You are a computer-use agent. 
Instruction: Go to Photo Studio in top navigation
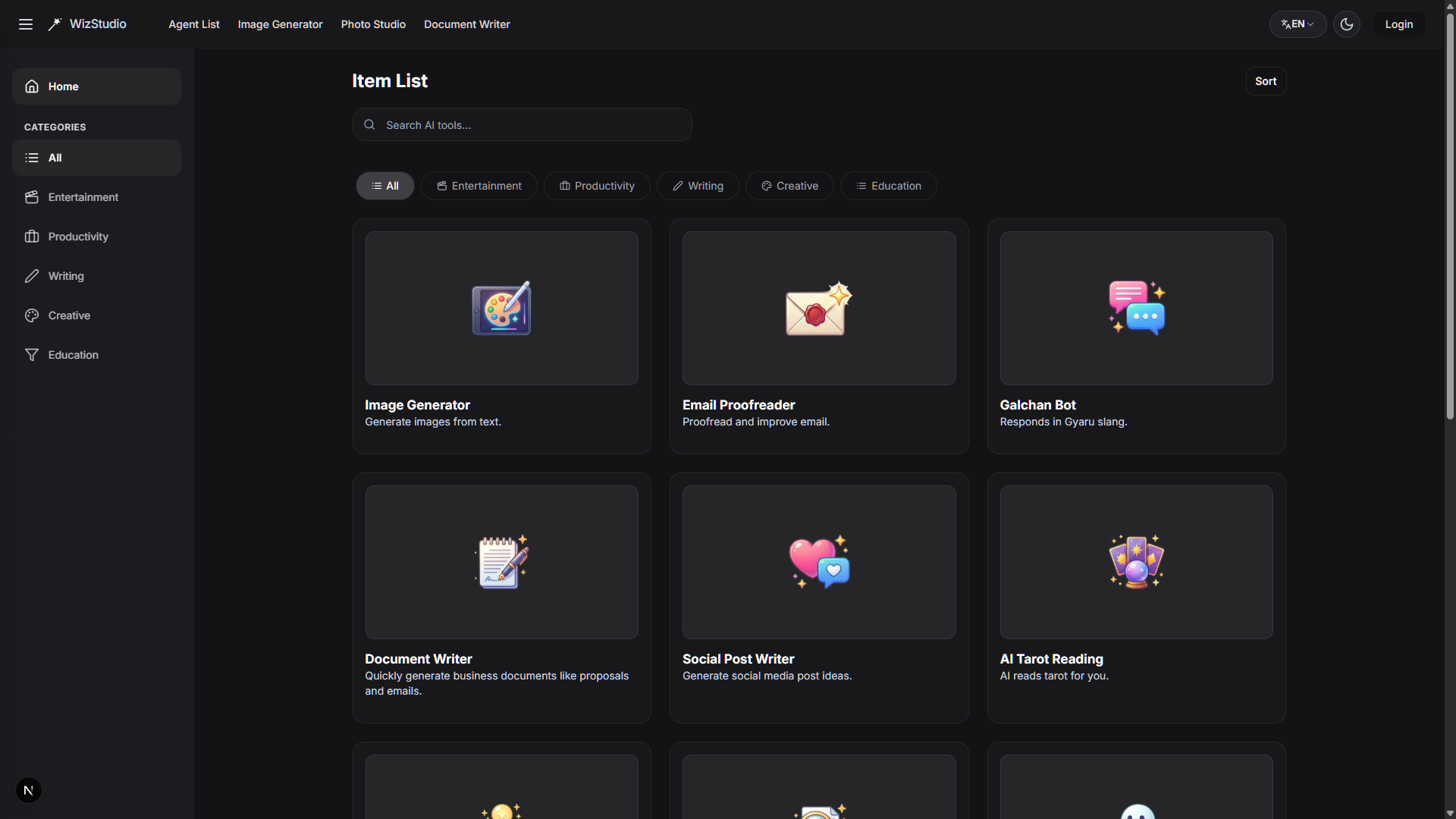373,24
